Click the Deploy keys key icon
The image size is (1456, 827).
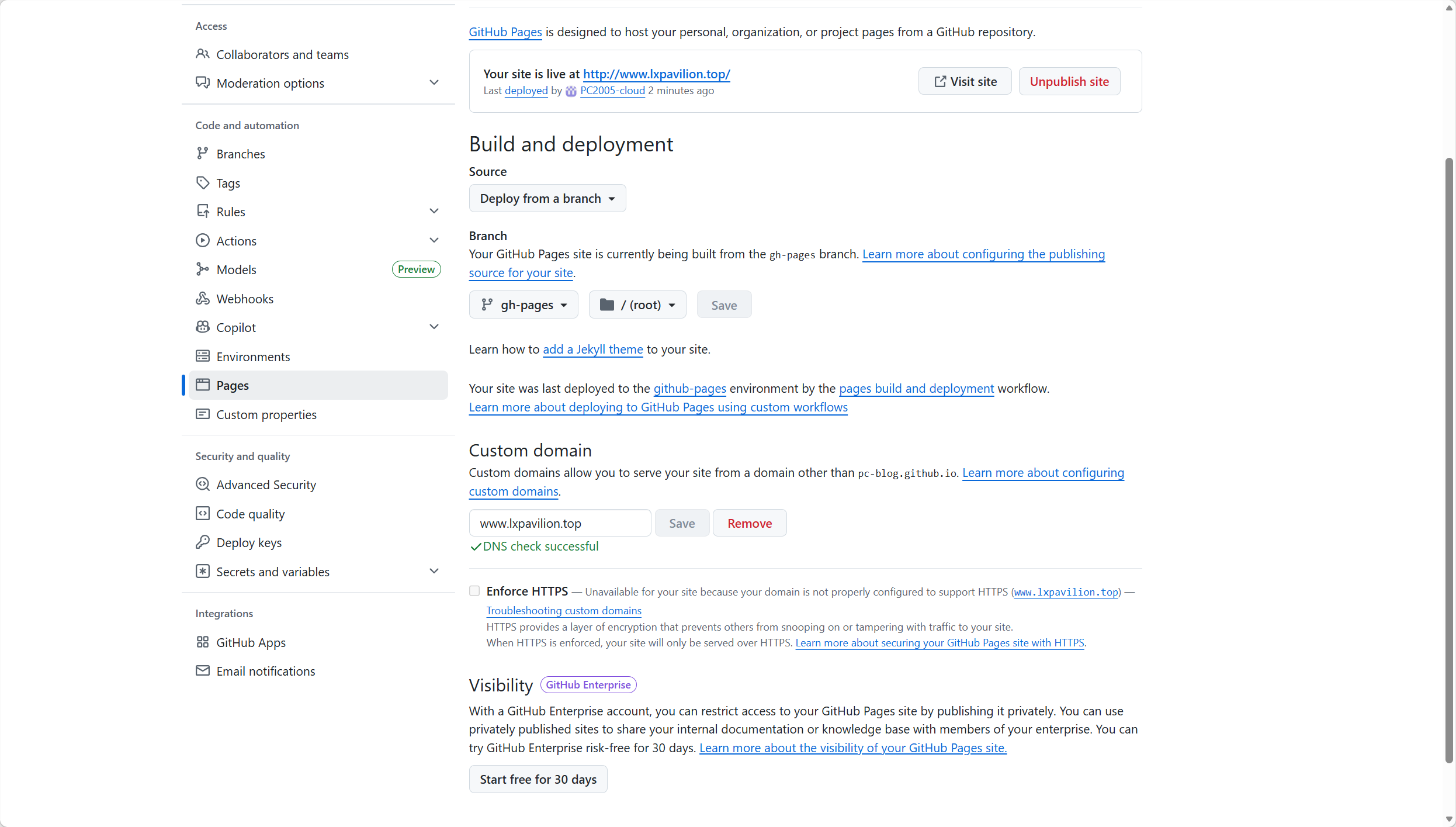[x=203, y=542]
